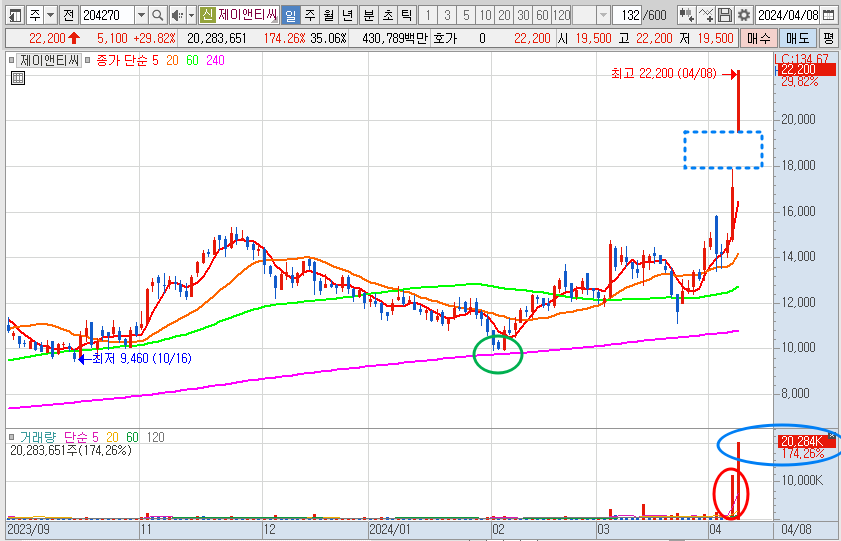Click the 평 button
841x541 pixels.
(x=829, y=38)
